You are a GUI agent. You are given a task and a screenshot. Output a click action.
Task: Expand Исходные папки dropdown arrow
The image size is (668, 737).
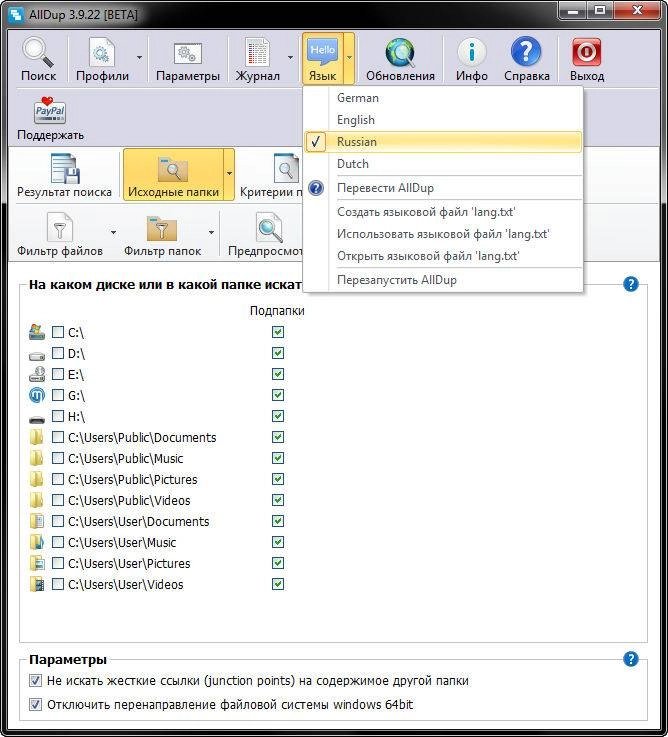click(x=229, y=173)
